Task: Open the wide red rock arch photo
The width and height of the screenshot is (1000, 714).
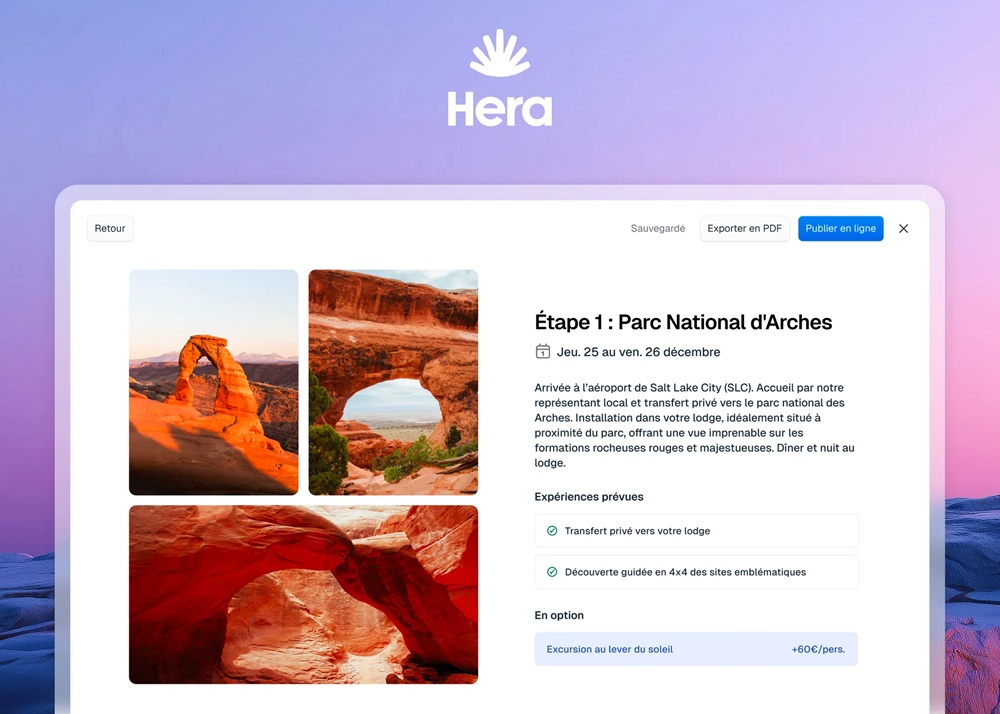Action: tap(304, 594)
